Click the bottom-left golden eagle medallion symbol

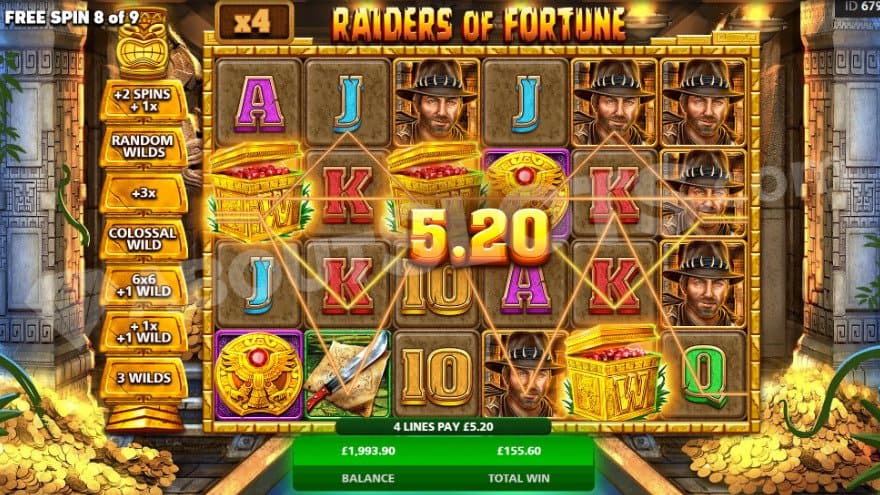(259, 375)
